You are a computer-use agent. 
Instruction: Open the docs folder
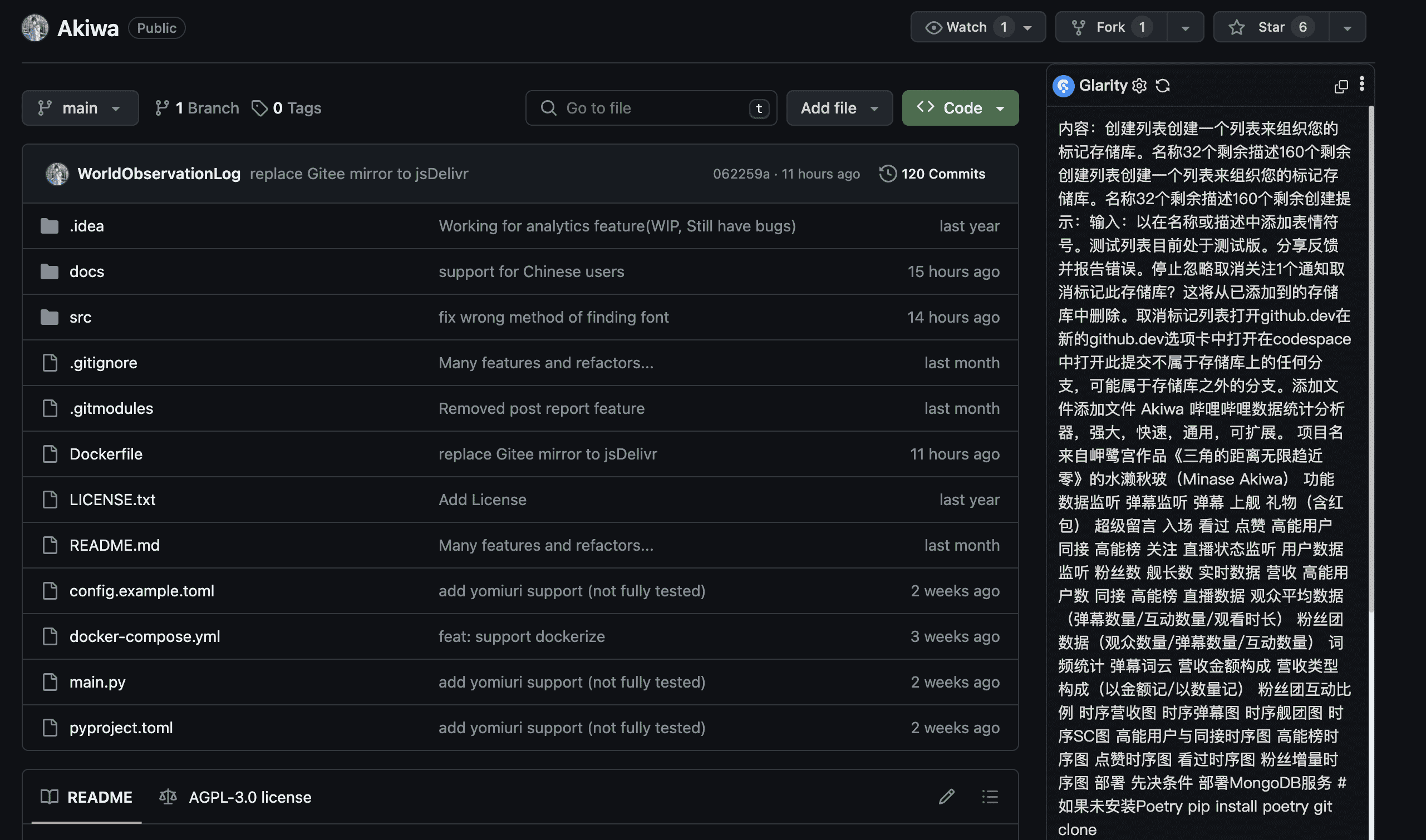point(87,271)
